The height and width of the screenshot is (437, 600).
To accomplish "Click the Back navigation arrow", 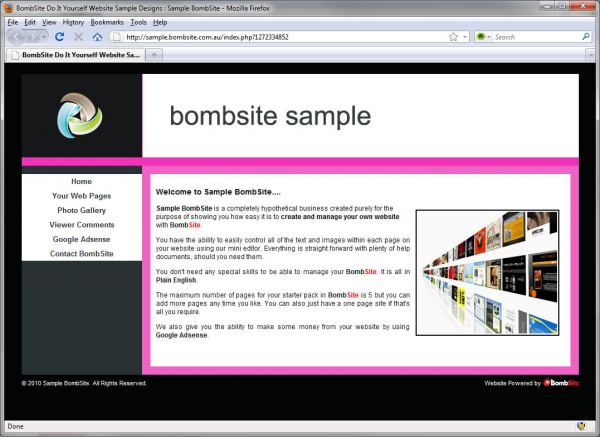I will click(x=18, y=37).
